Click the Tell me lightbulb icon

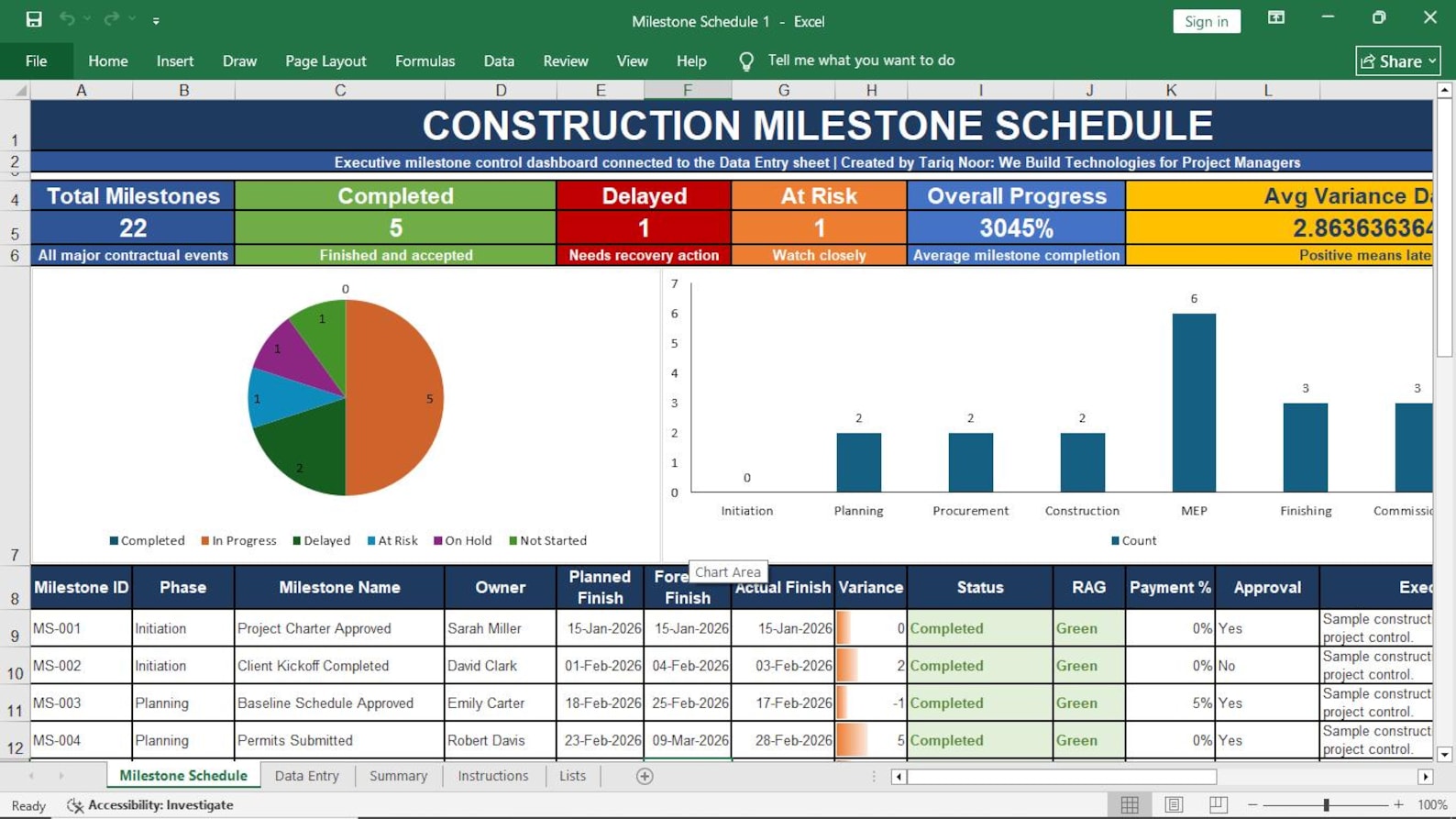coord(746,61)
